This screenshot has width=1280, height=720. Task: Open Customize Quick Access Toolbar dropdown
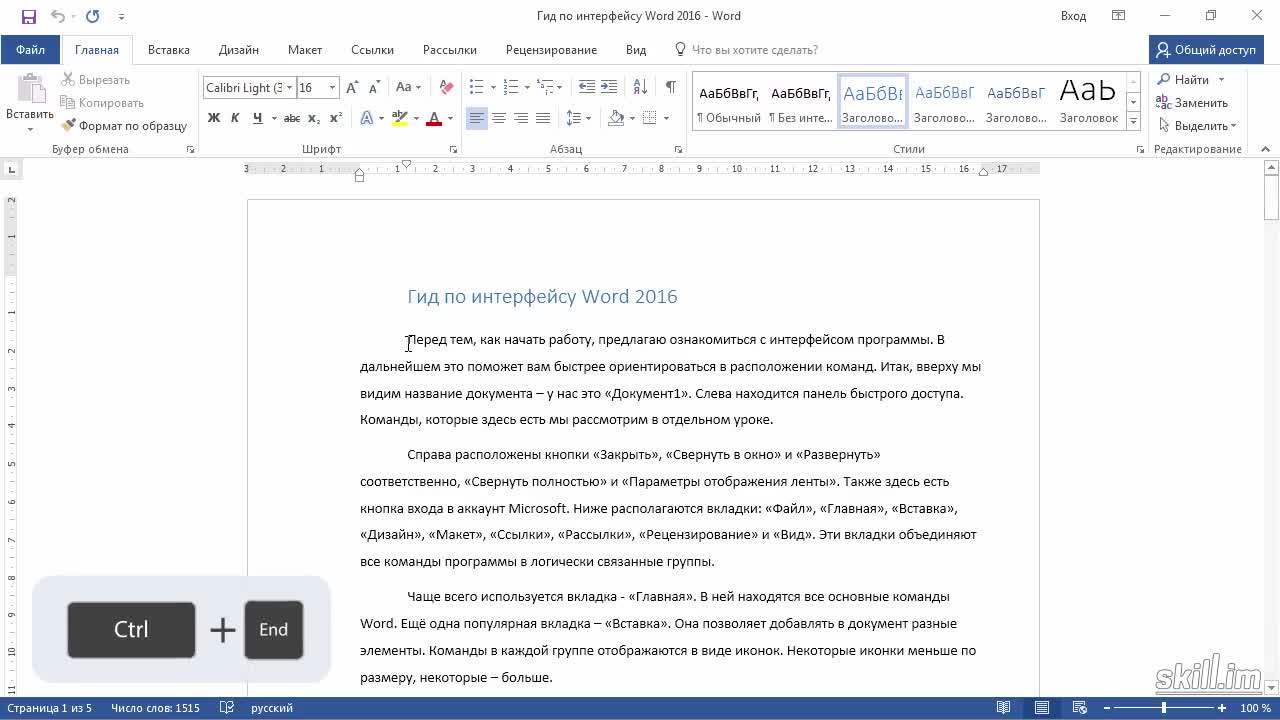pyautogui.click(x=121, y=16)
